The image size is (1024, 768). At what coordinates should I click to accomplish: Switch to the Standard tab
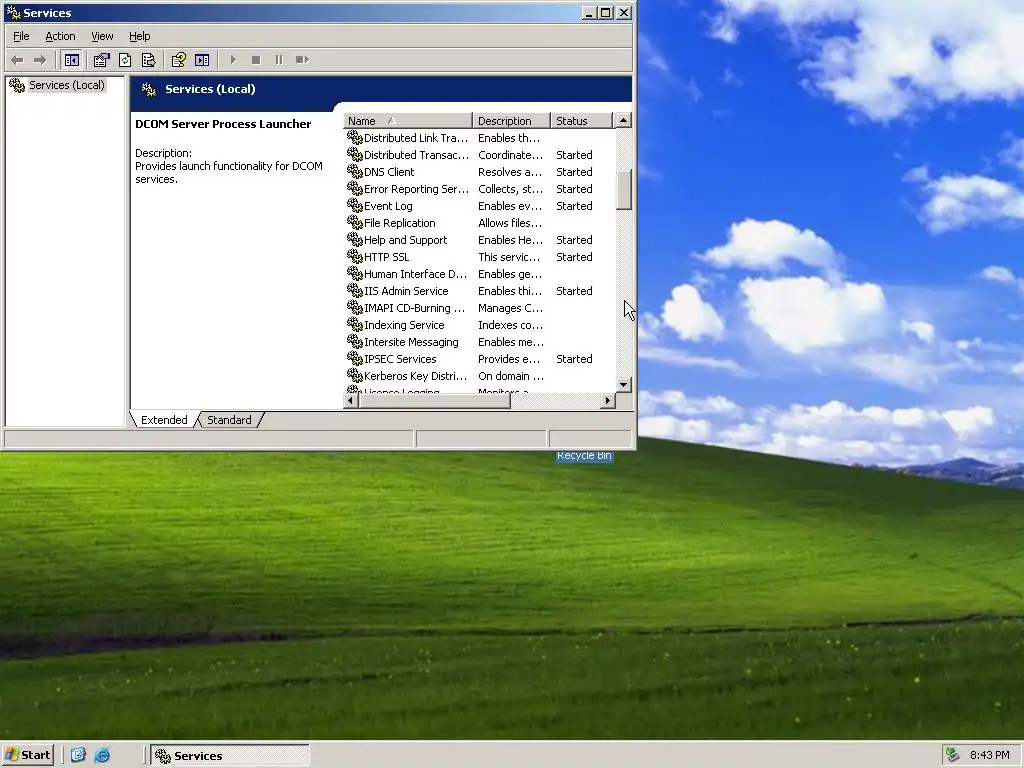[229, 420]
